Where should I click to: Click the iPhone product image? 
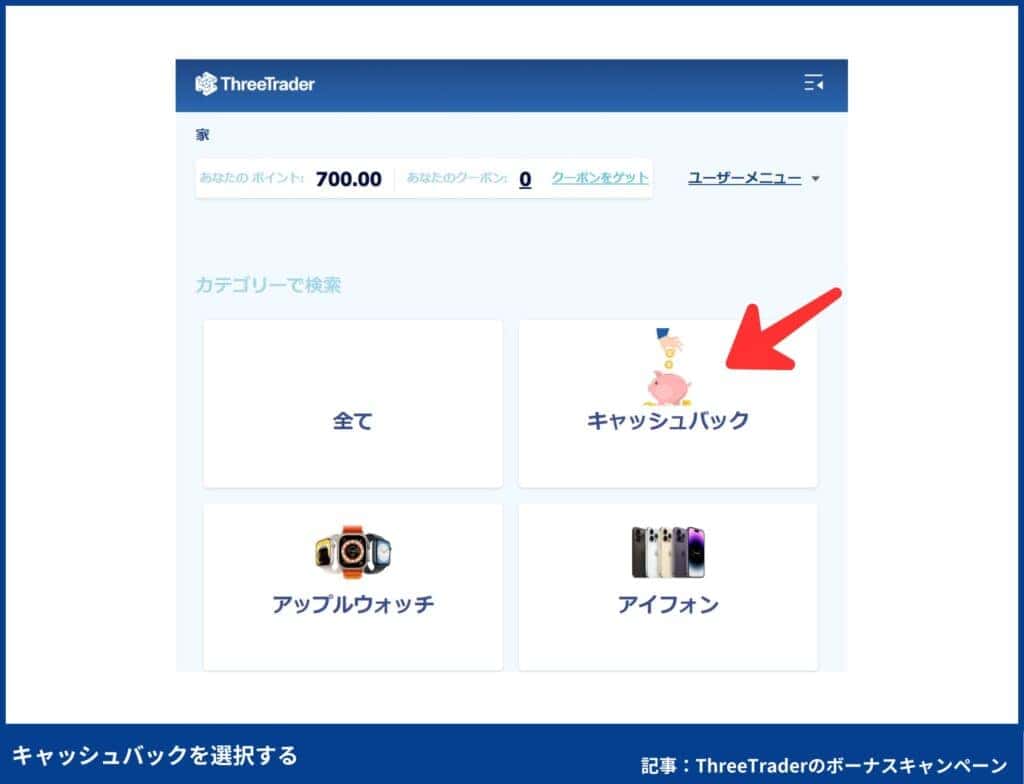[x=668, y=552]
